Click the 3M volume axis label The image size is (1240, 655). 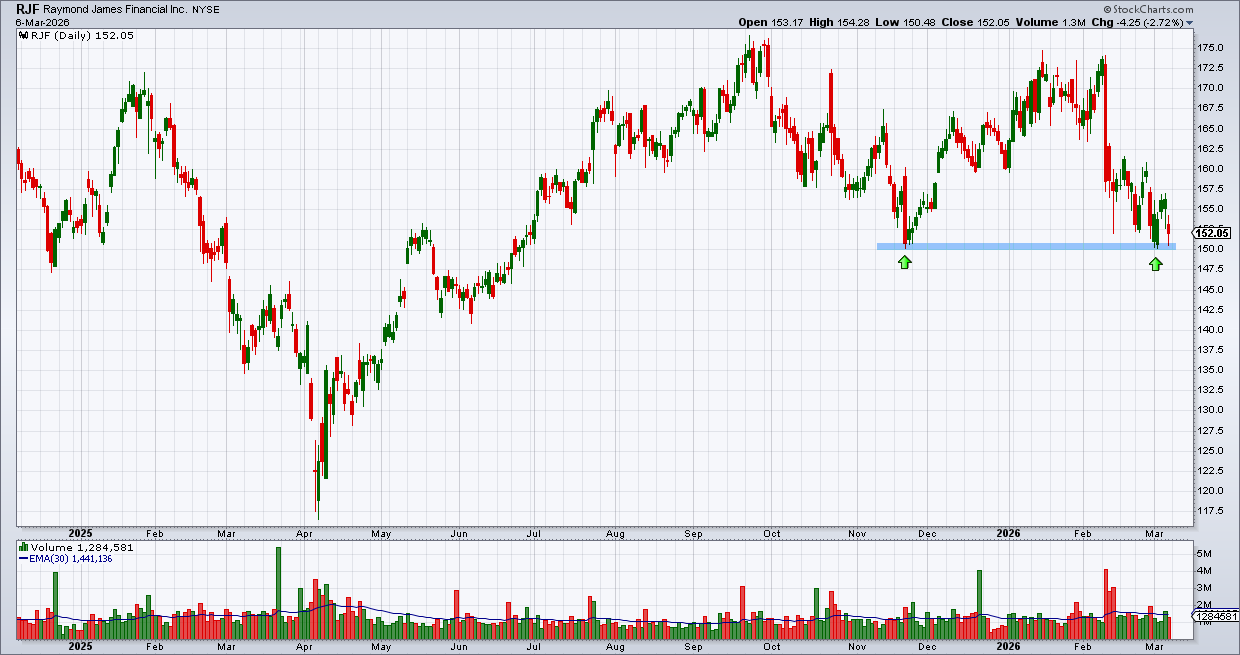point(1205,587)
